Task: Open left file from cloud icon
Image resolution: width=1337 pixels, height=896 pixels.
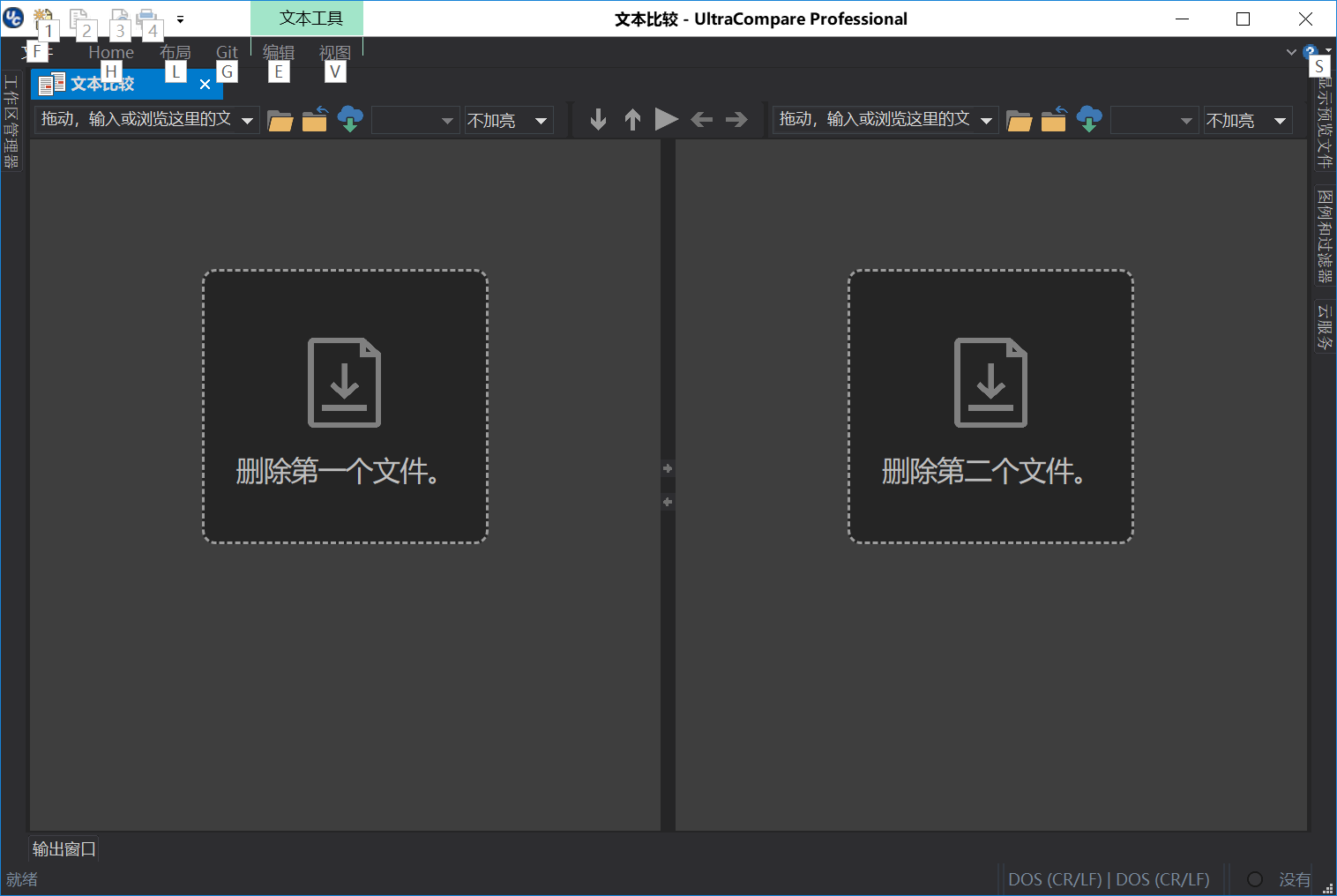Action: click(x=350, y=119)
